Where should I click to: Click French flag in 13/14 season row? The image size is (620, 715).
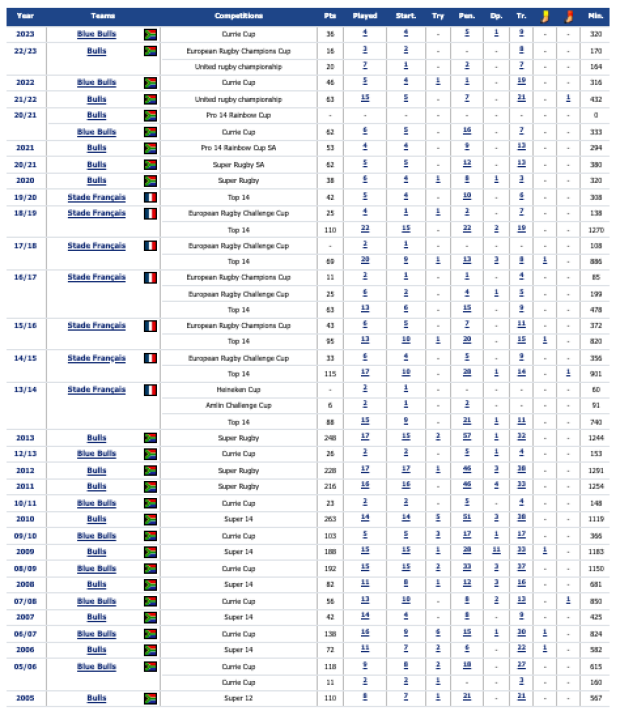150,390
